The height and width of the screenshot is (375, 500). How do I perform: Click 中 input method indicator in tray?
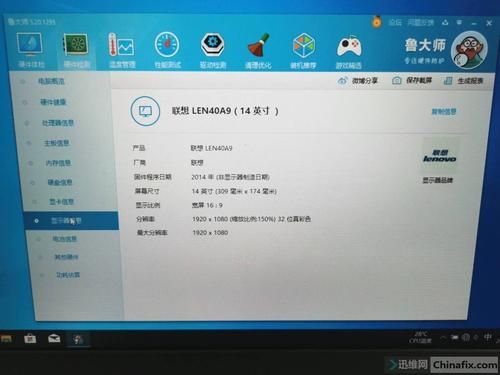[488, 337]
